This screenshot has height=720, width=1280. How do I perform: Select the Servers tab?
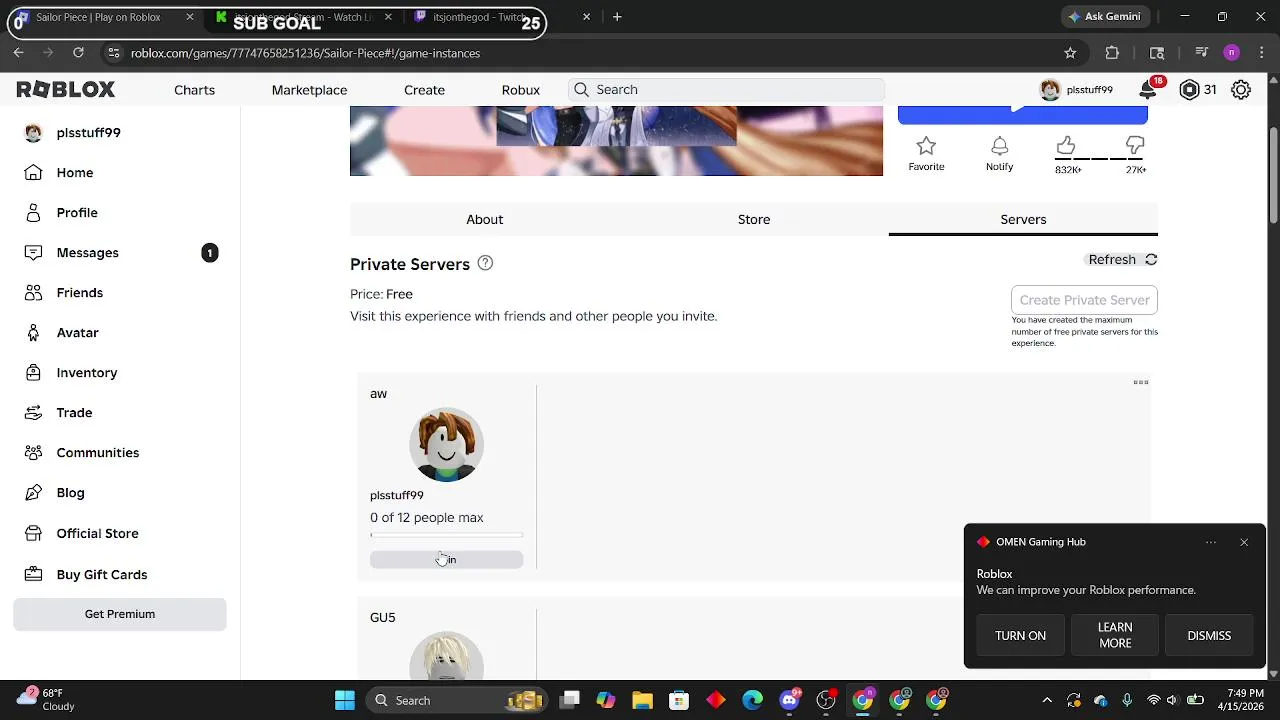point(1023,219)
